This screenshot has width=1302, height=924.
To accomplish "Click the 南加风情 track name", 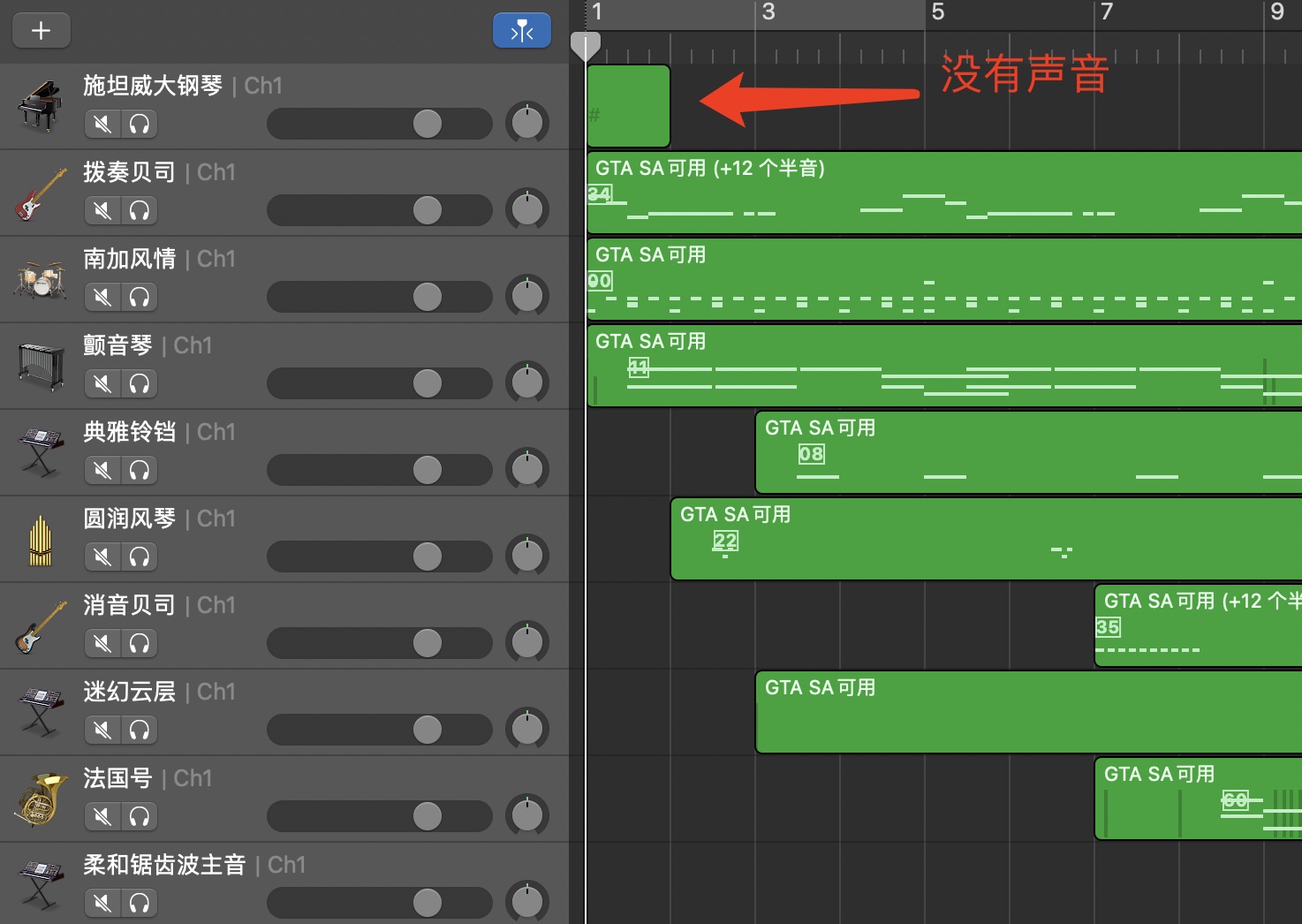I will [130, 259].
